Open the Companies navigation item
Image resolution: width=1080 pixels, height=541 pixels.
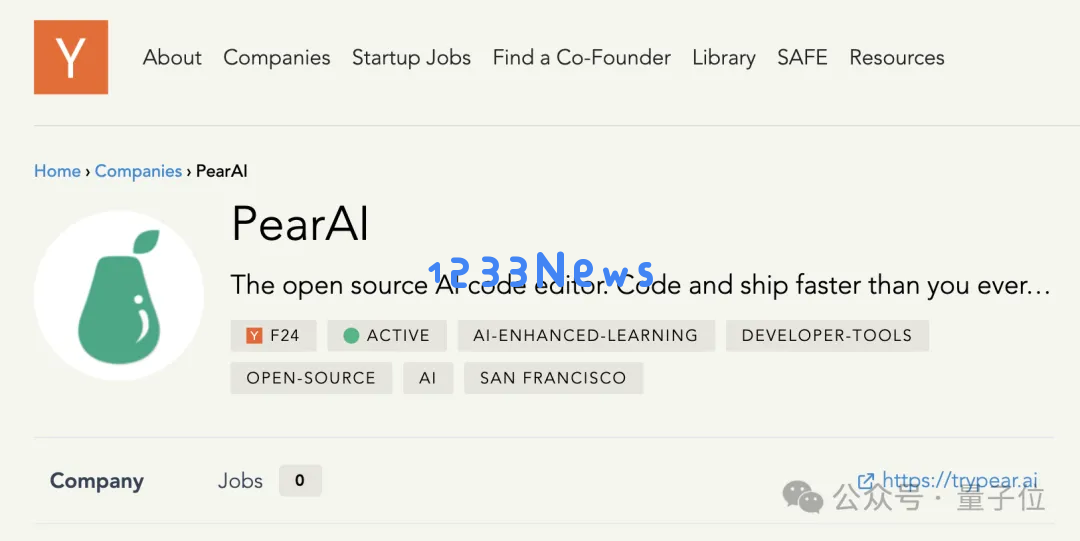tap(277, 57)
